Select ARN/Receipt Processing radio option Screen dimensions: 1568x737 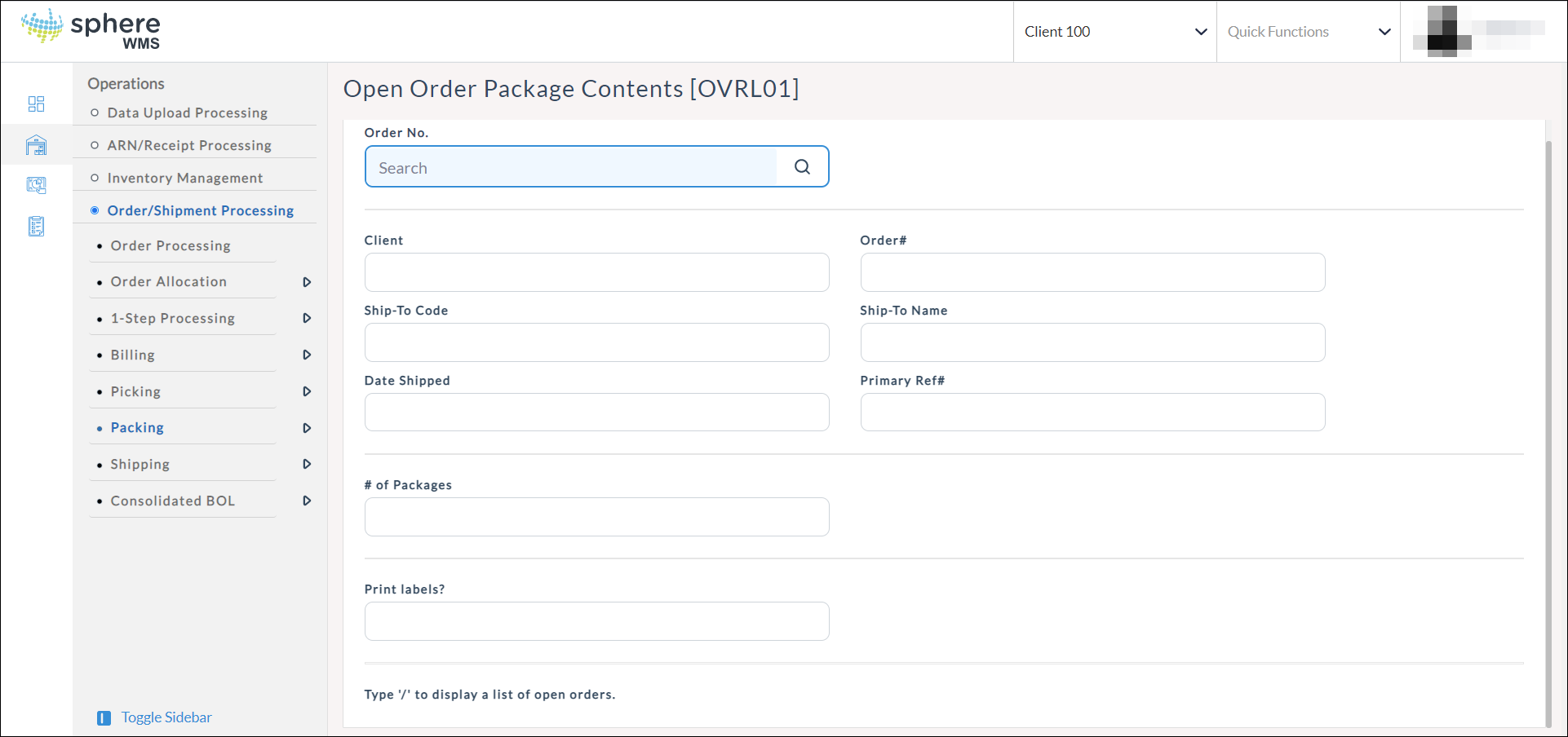click(x=95, y=145)
